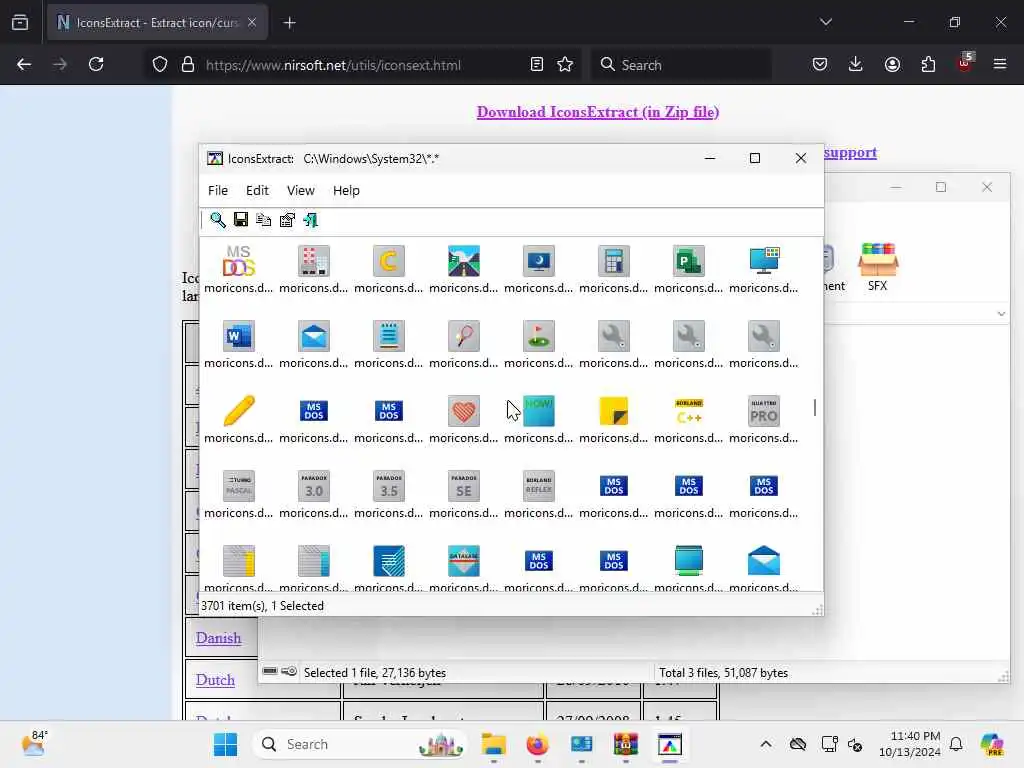Screen dimensions: 1024x768
Task: Open the File menu in IconsExtract
Action: [x=217, y=191]
